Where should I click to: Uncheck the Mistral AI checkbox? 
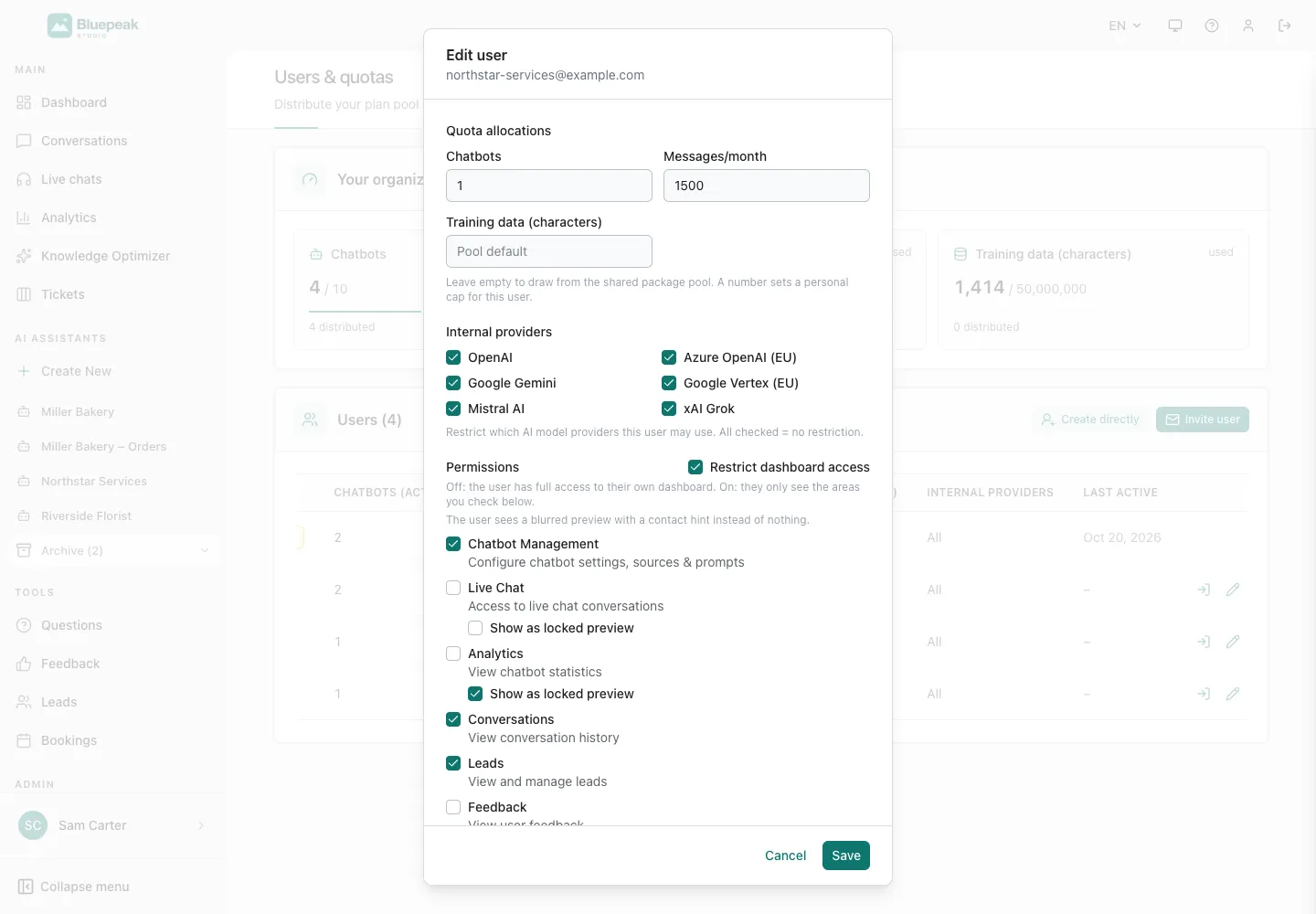pos(453,409)
